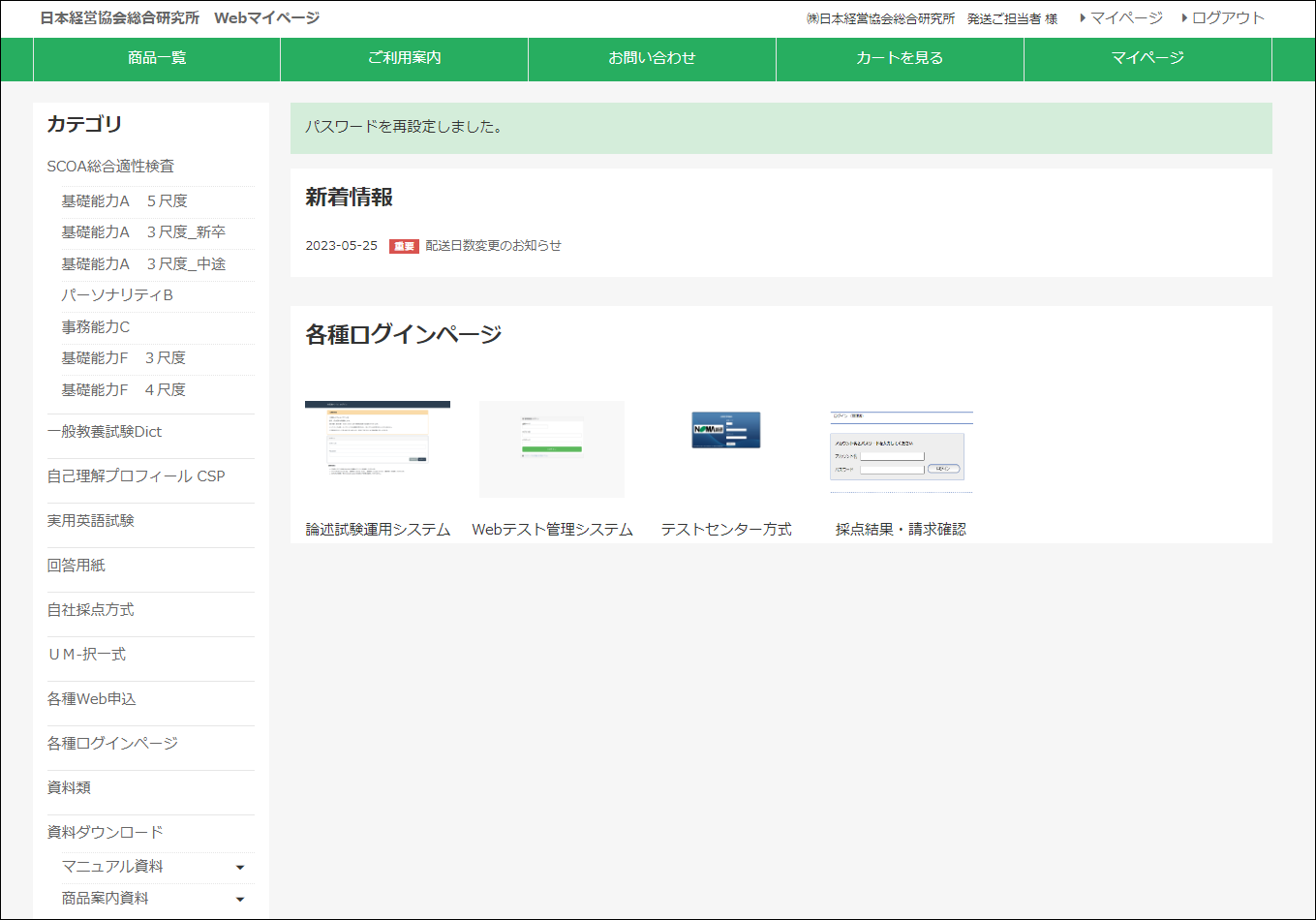Click the 重要 badge next to the news
Viewport: 1316px width, 920px height.
[403, 245]
